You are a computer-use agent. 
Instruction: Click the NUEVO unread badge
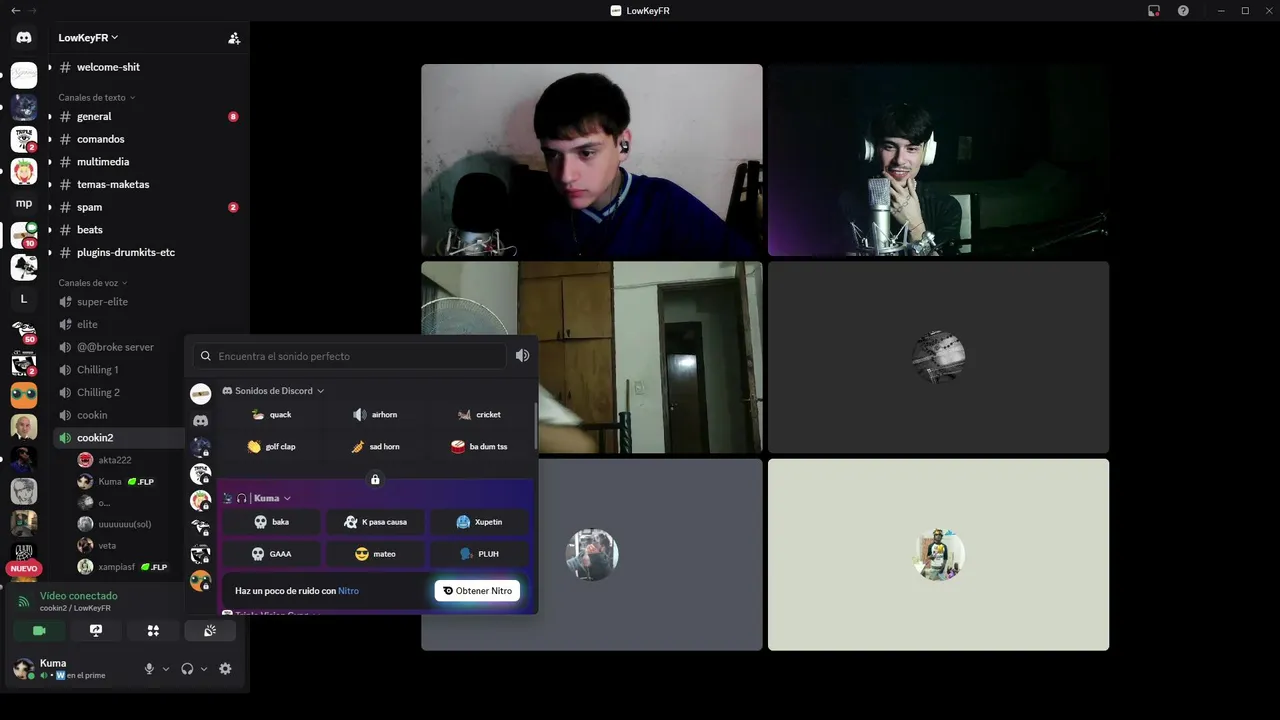(x=24, y=568)
